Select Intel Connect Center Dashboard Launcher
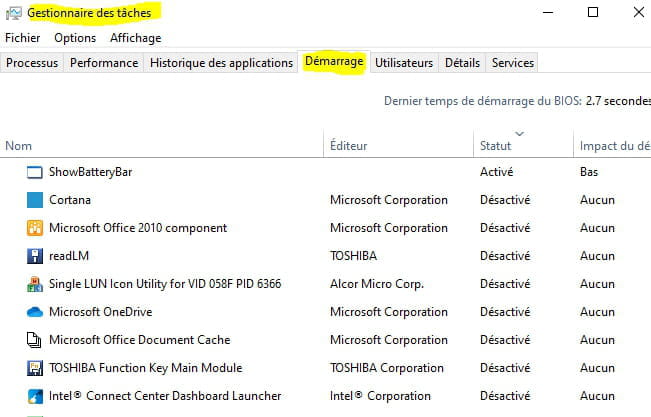Image resolution: width=651 pixels, height=417 pixels. click(165, 396)
